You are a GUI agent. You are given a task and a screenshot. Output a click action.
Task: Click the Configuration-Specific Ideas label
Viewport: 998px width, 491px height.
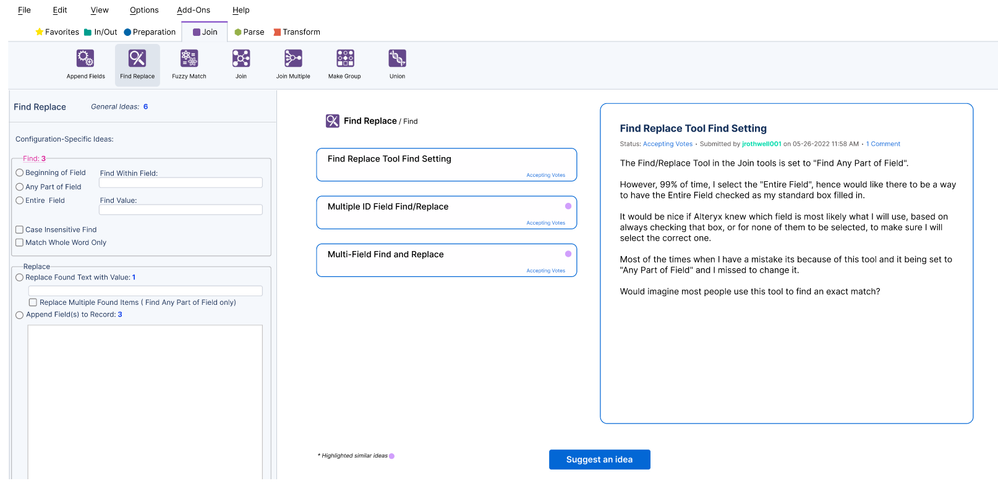pyautogui.click(x=64, y=139)
